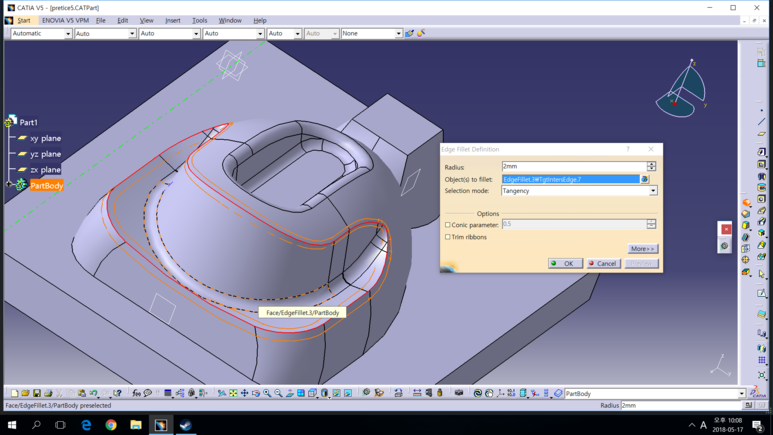773x435 pixels.
Task: Open the Windows Start button
Action: coord(12,425)
